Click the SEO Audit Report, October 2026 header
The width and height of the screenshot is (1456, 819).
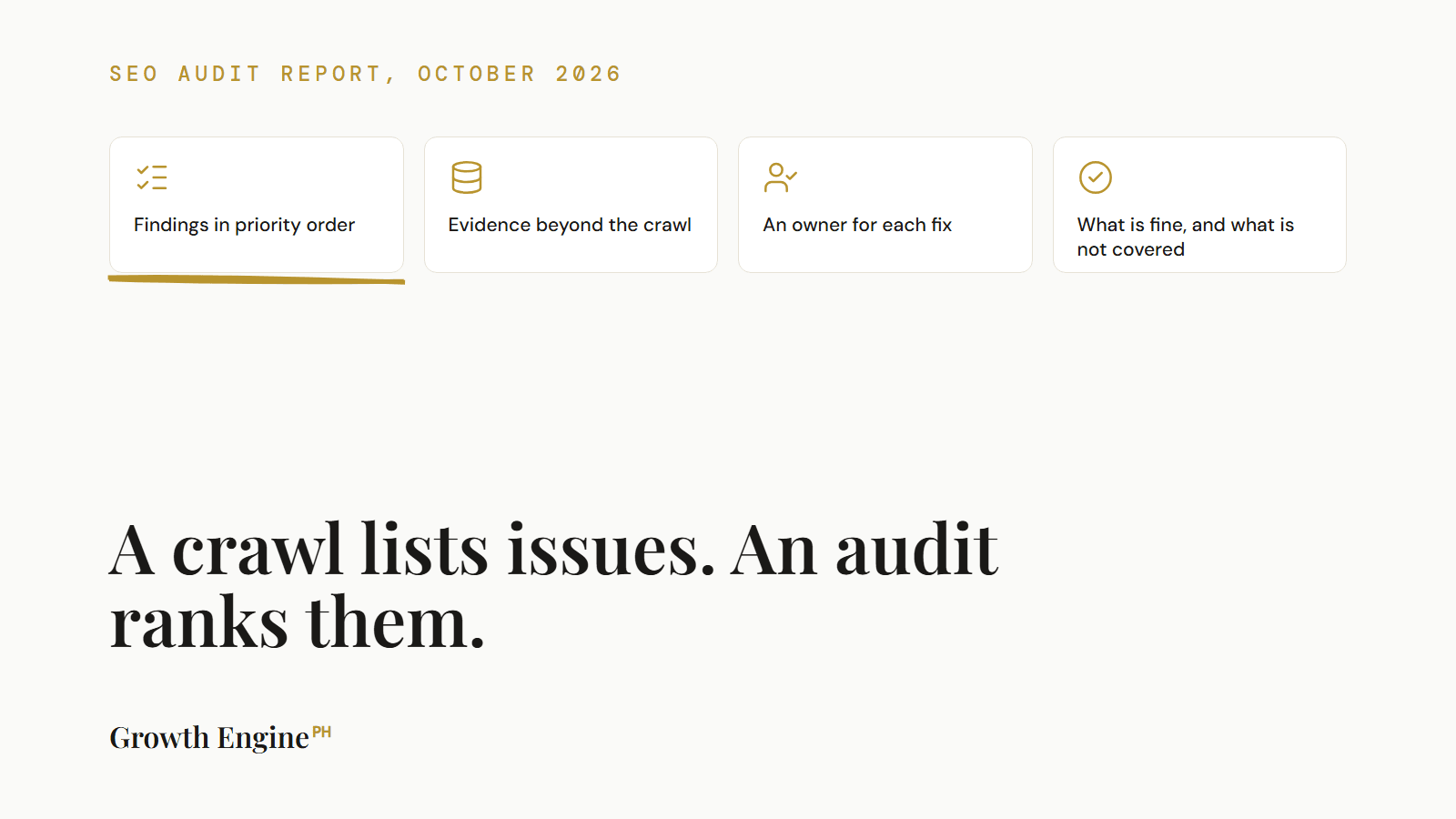point(365,74)
